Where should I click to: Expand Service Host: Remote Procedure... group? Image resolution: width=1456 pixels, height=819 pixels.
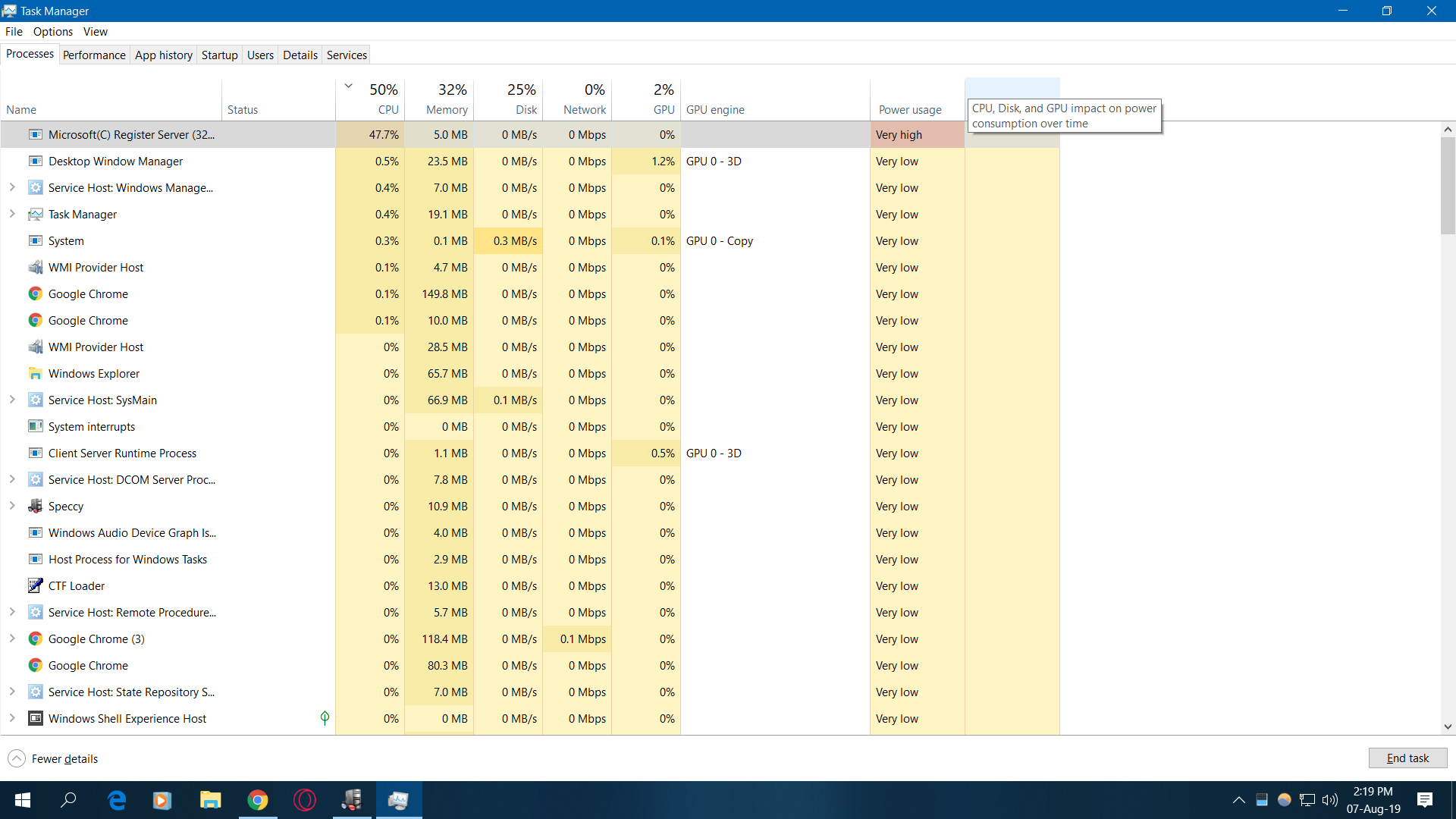12,612
